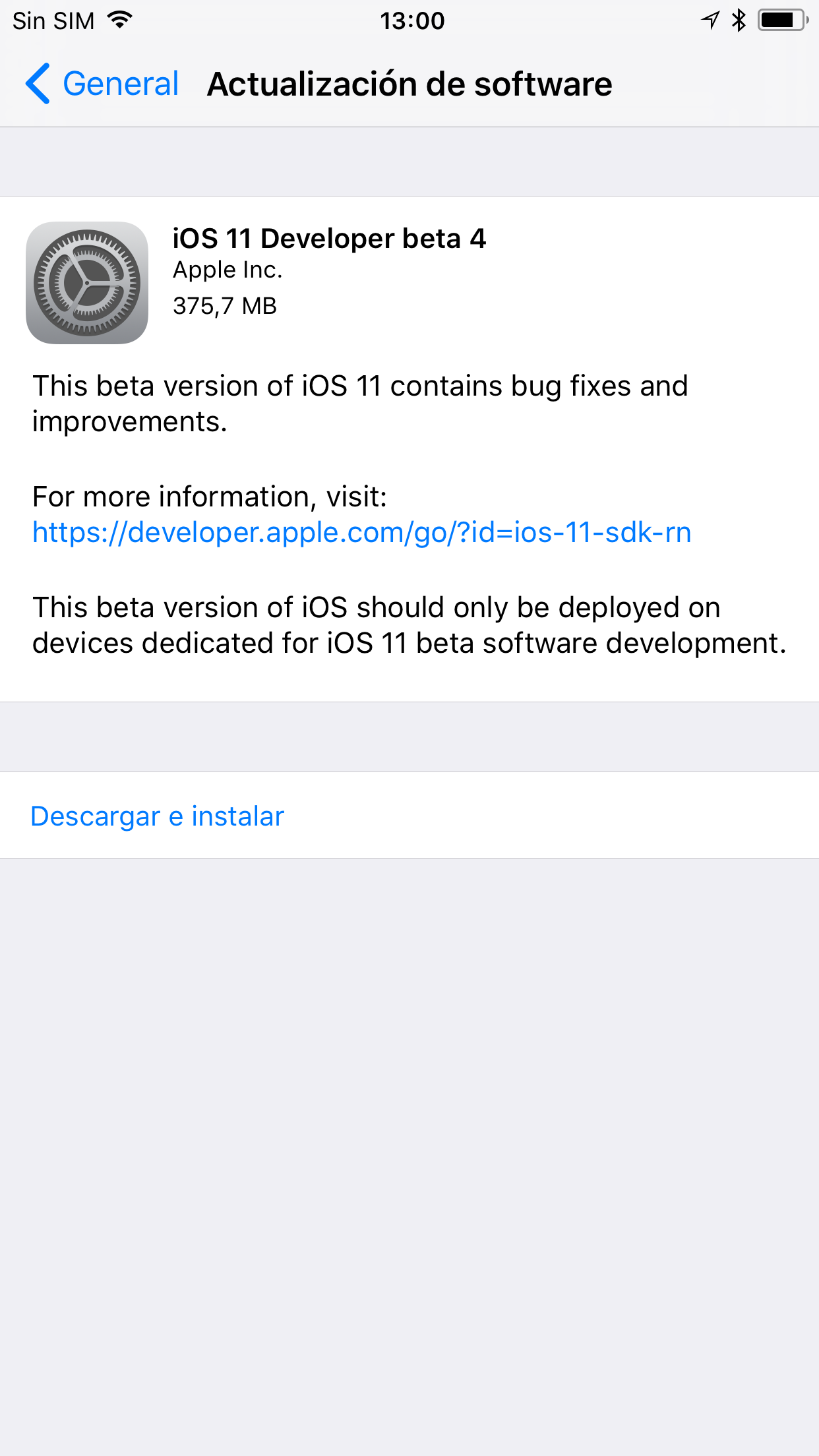Tap the Settings gear update icon
The height and width of the screenshot is (1456, 819).
(x=87, y=283)
